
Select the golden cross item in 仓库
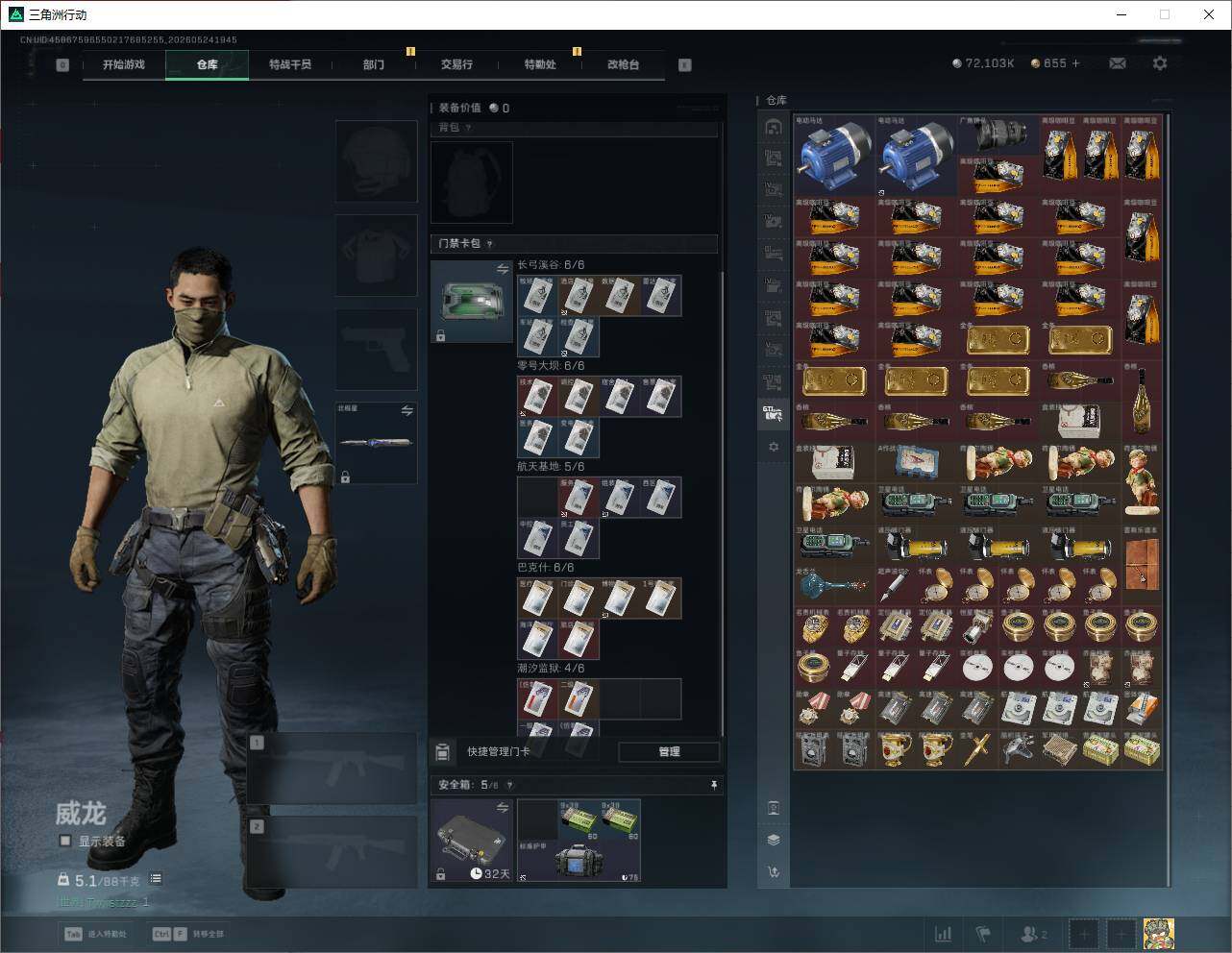(x=978, y=748)
